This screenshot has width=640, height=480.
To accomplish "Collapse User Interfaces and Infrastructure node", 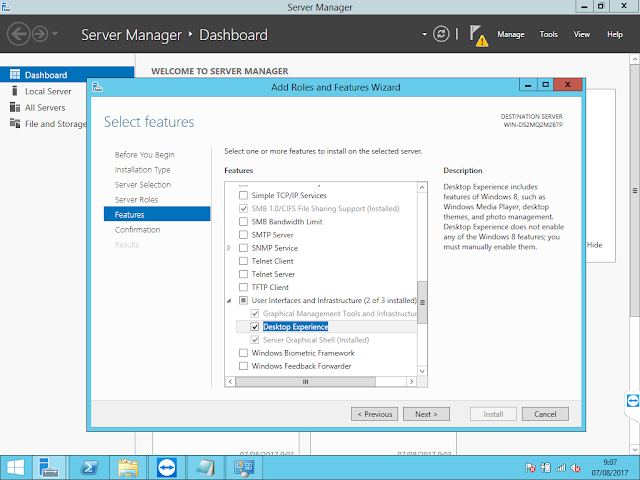I will (229, 301).
